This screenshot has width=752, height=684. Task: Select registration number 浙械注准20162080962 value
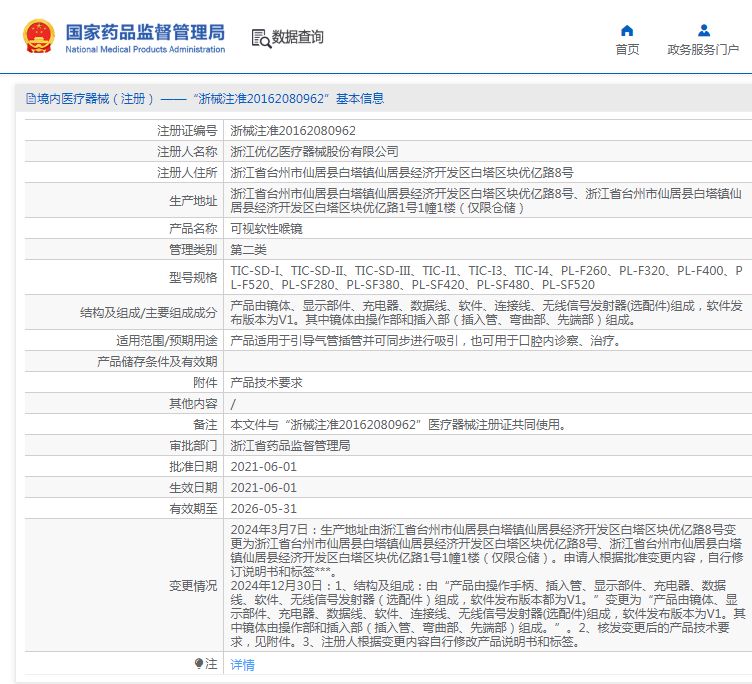pyautogui.click(x=293, y=130)
